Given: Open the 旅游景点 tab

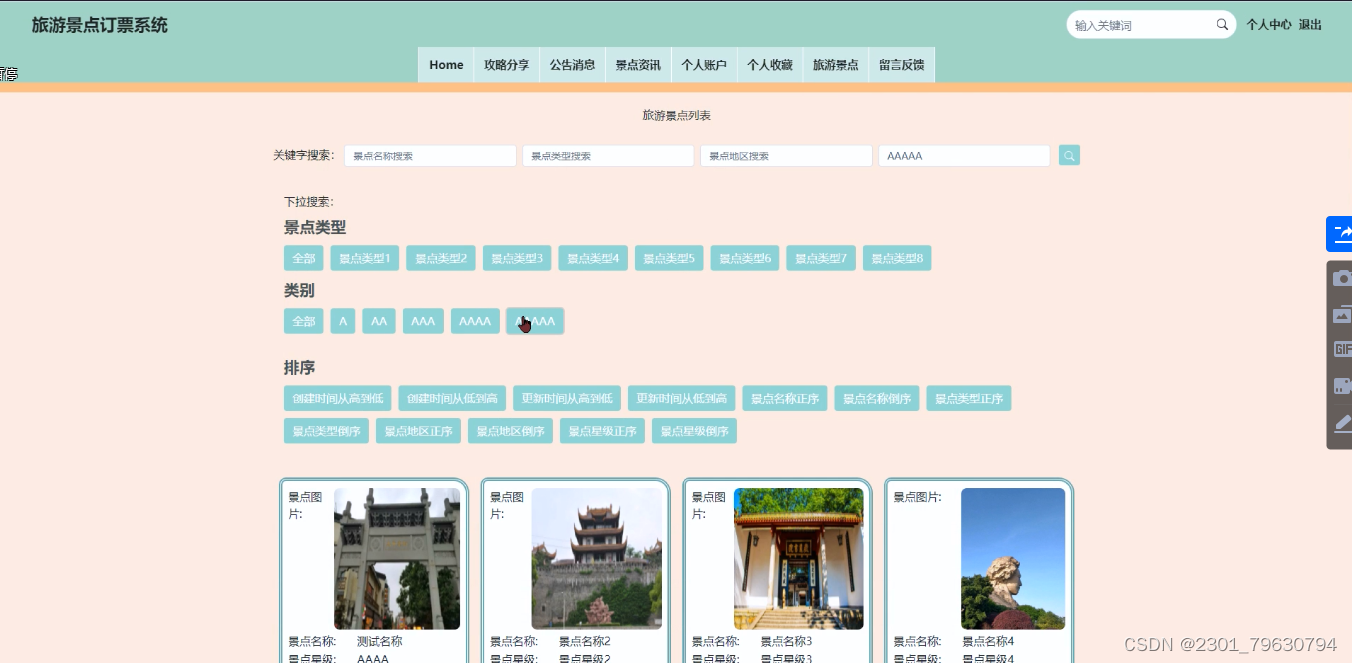Looking at the screenshot, I should pos(835,65).
